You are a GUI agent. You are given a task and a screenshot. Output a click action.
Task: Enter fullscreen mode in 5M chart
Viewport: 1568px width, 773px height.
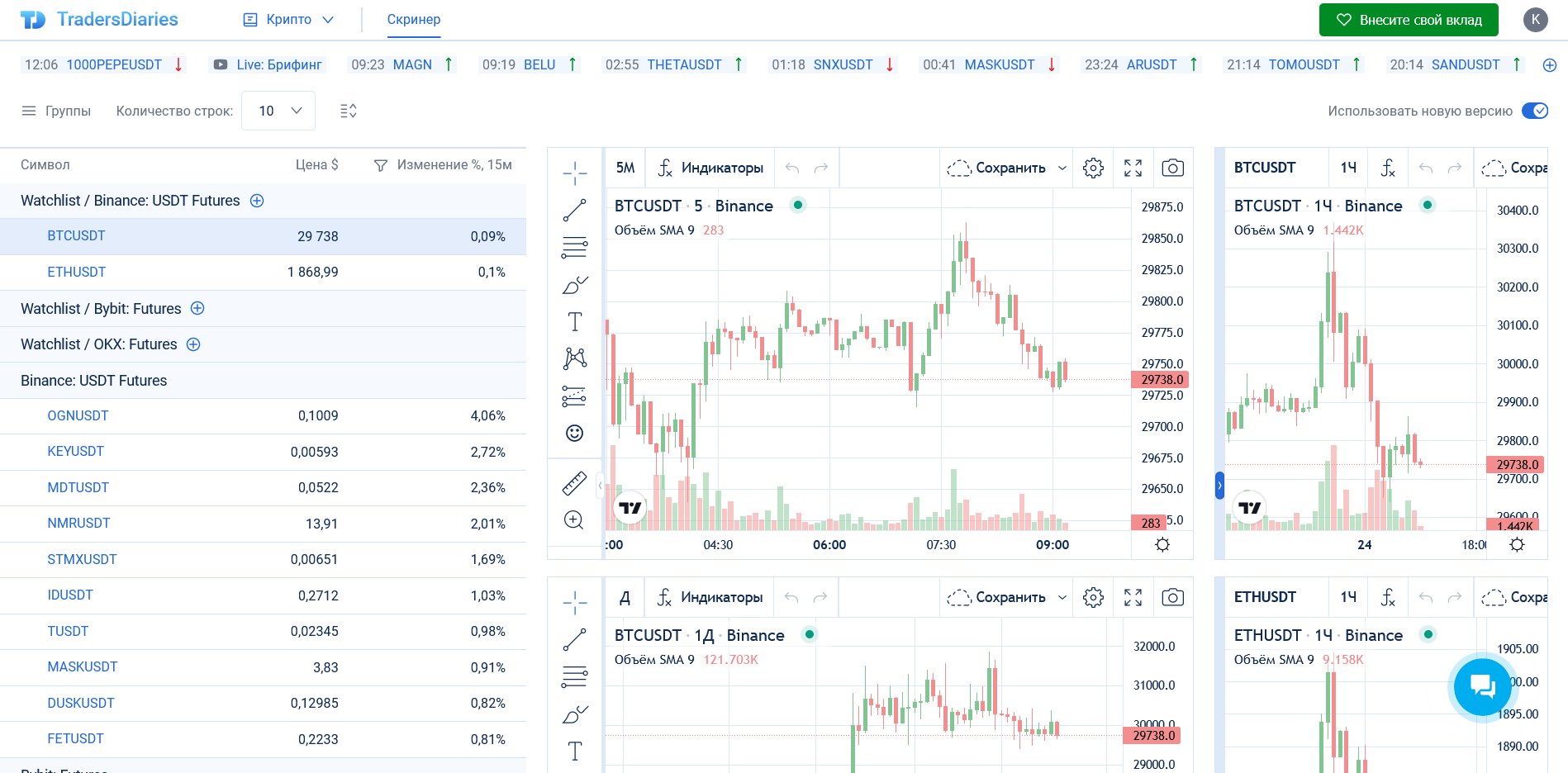[x=1133, y=168]
